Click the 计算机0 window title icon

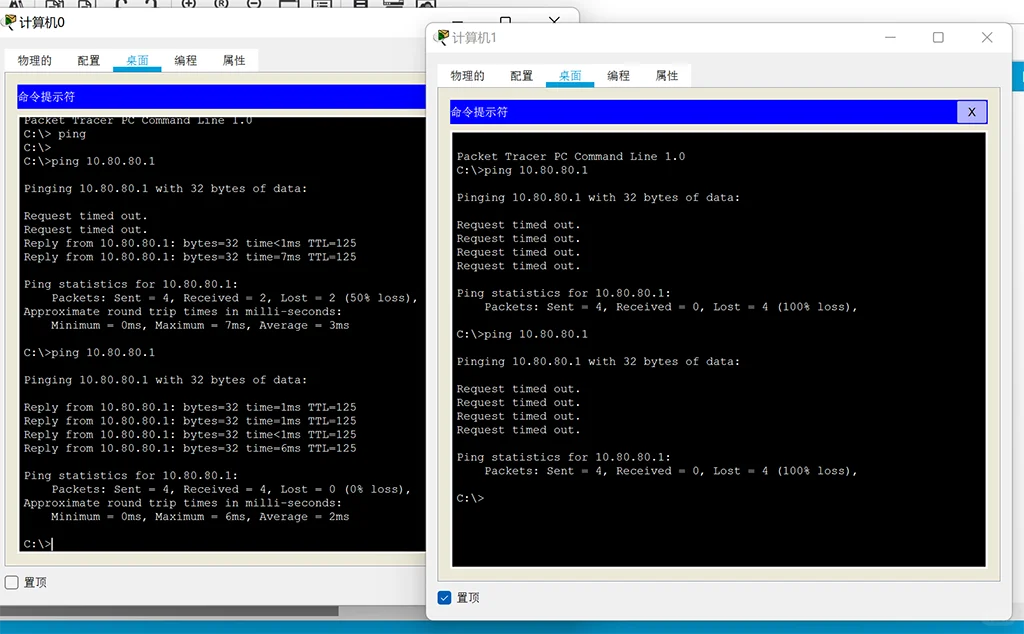click(10, 22)
